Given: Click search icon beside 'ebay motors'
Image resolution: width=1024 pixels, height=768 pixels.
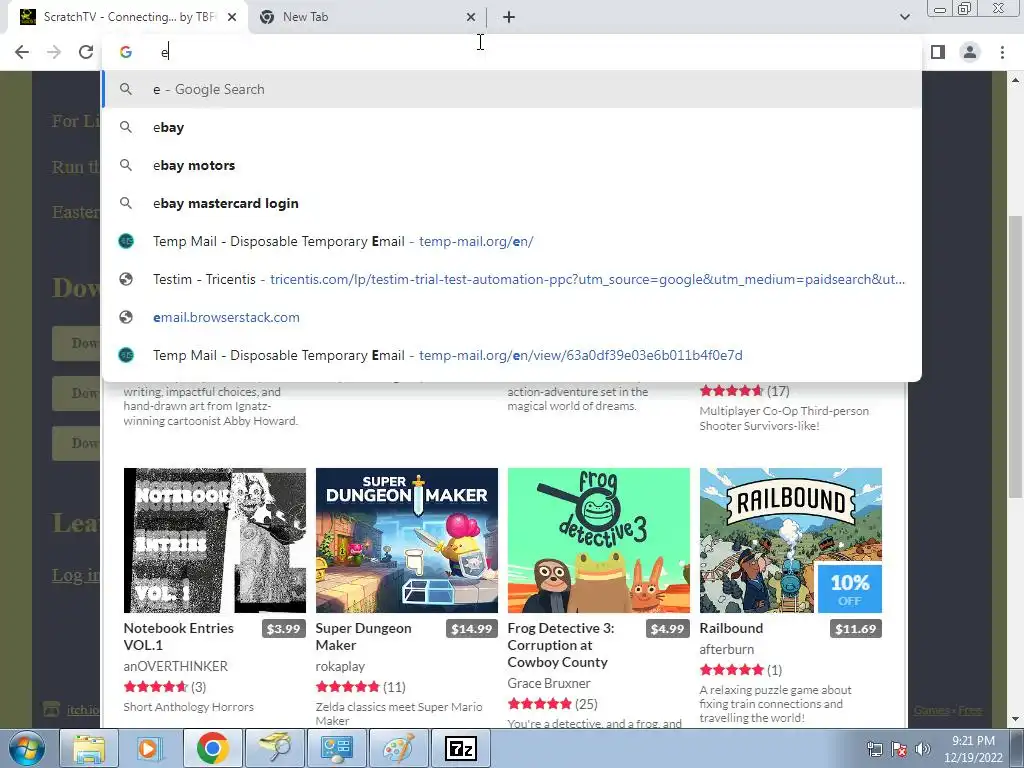Looking at the screenshot, I should [126, 165].
